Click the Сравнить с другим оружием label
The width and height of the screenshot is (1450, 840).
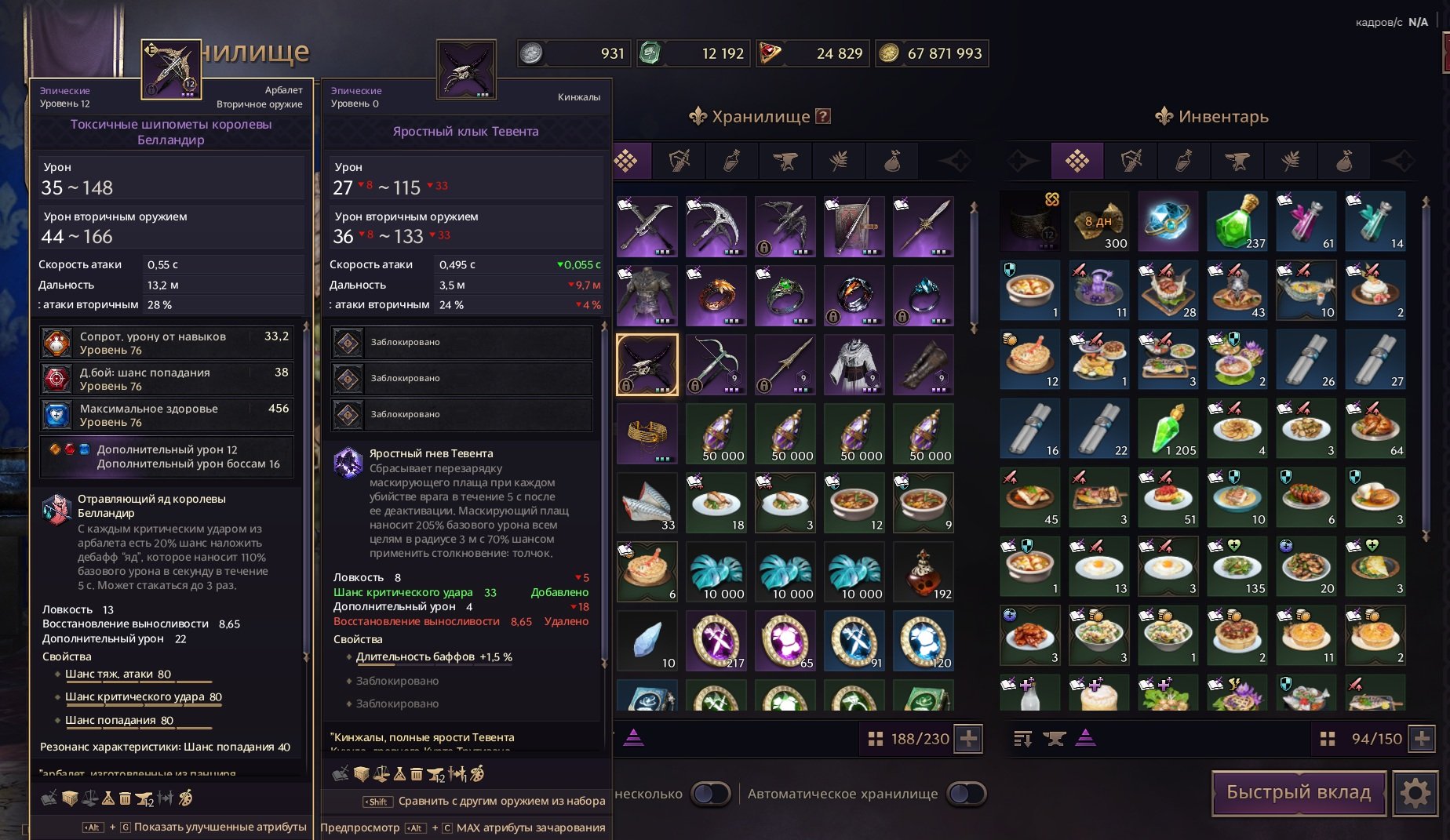coord(501,801)
